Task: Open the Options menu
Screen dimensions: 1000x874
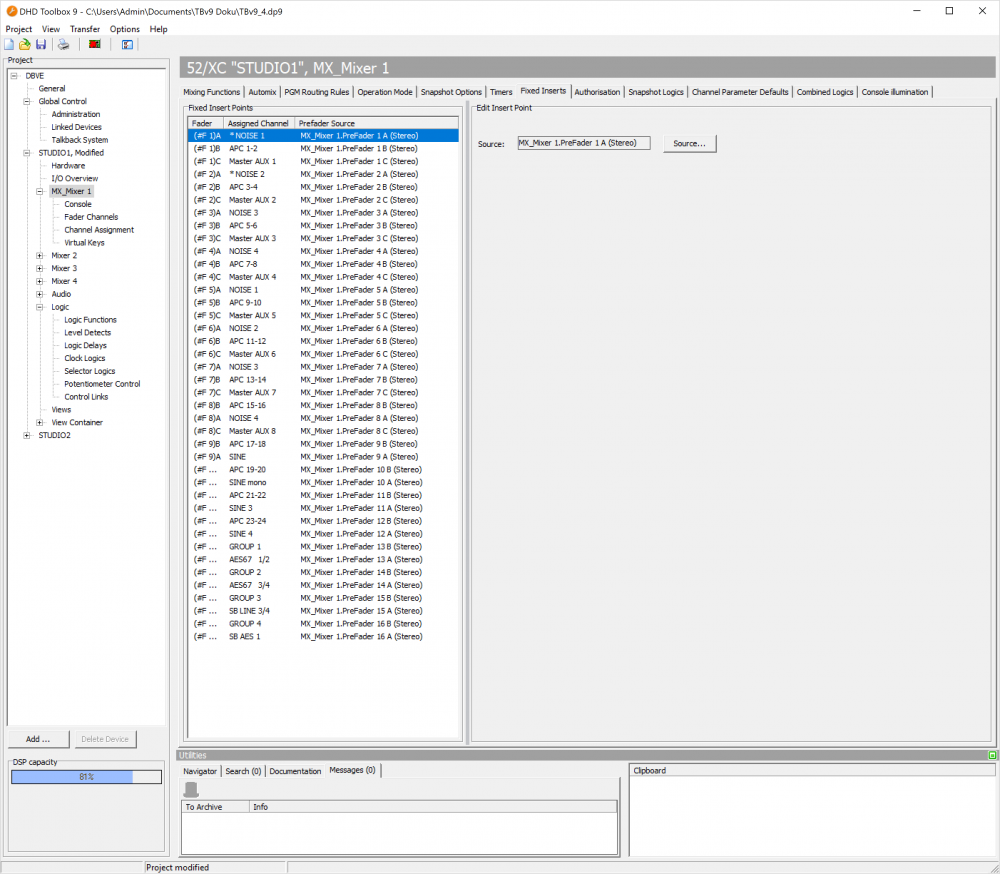Action: 124,29
